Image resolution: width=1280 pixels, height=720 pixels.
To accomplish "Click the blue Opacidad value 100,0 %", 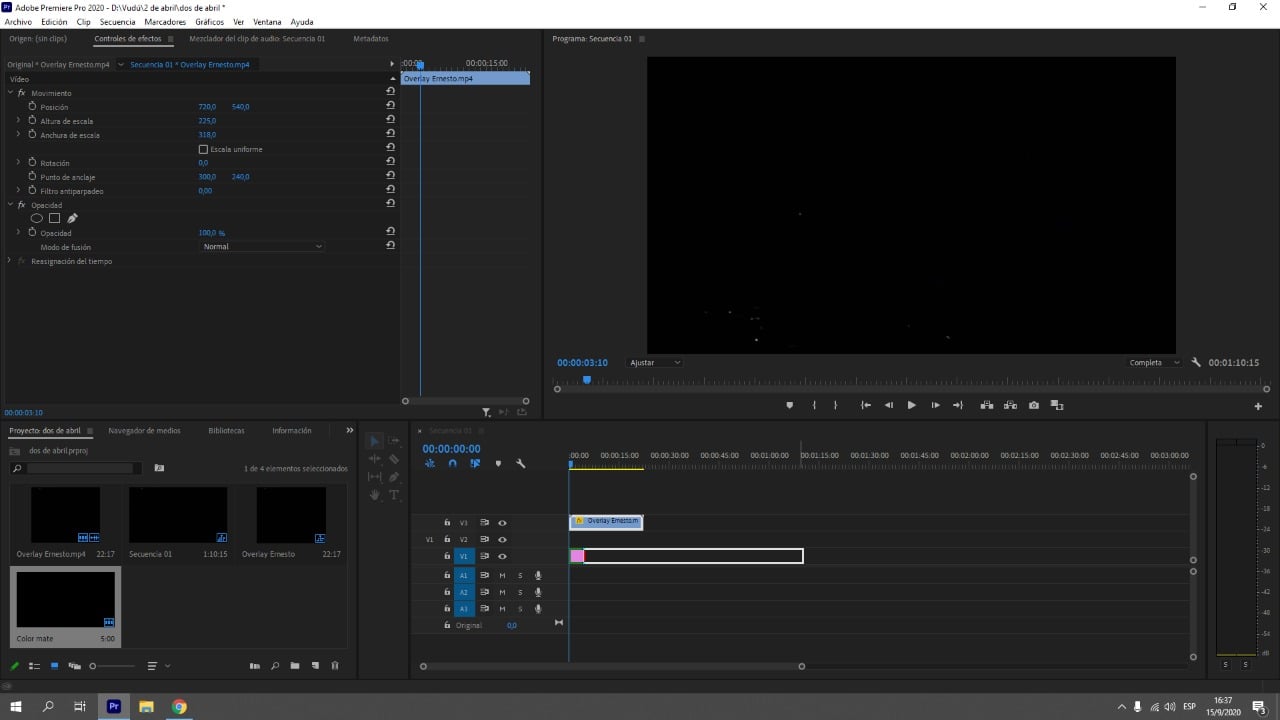I will coord(209,232).
